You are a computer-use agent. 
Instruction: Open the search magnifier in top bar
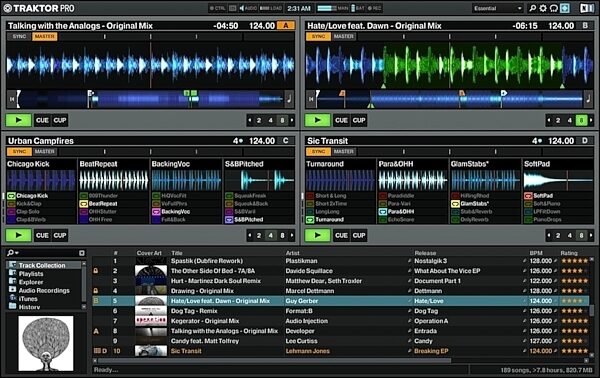(532, 8)
